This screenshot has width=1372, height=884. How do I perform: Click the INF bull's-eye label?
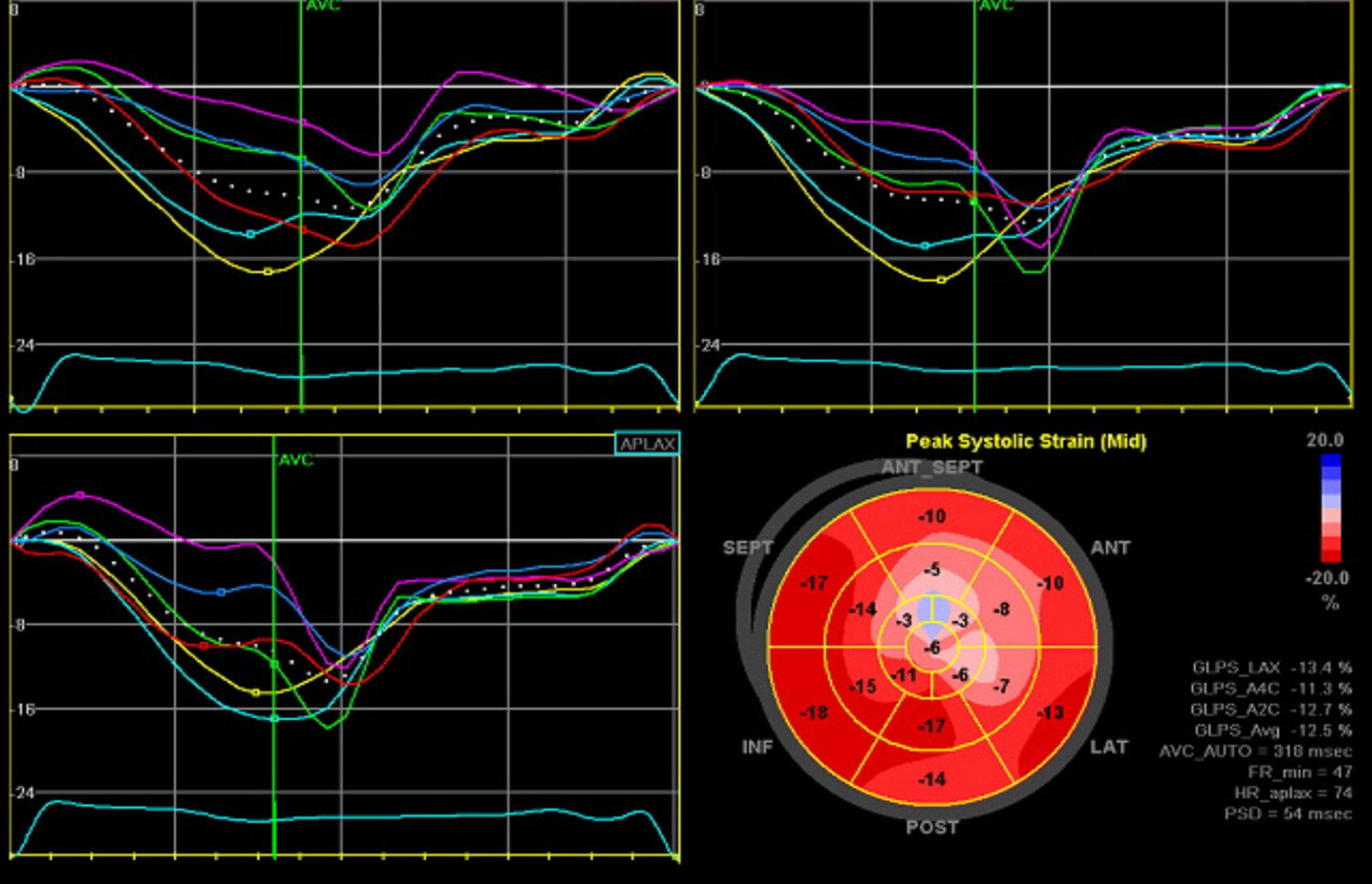(x=757, y=747)
